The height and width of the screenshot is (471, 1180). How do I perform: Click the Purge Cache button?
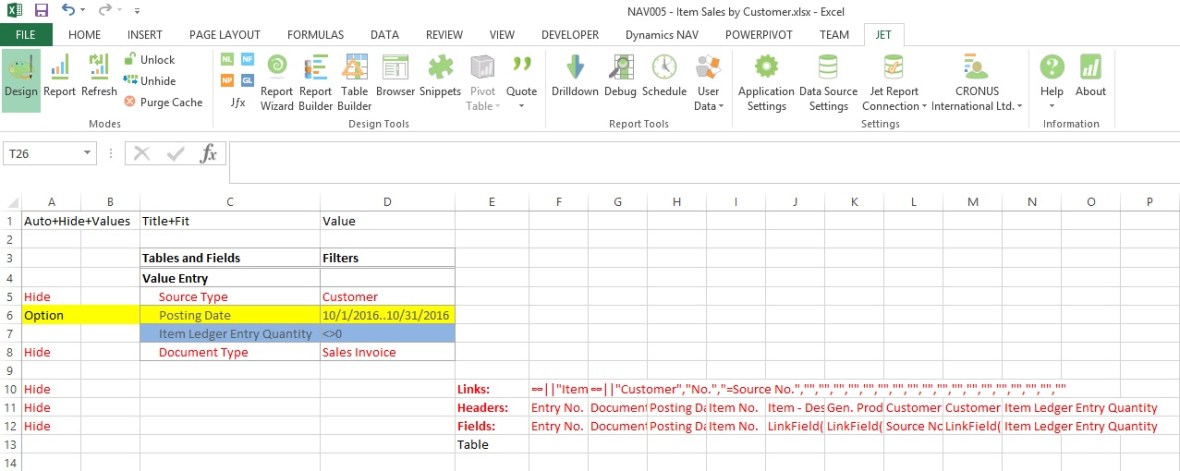[x=163, y=102]
